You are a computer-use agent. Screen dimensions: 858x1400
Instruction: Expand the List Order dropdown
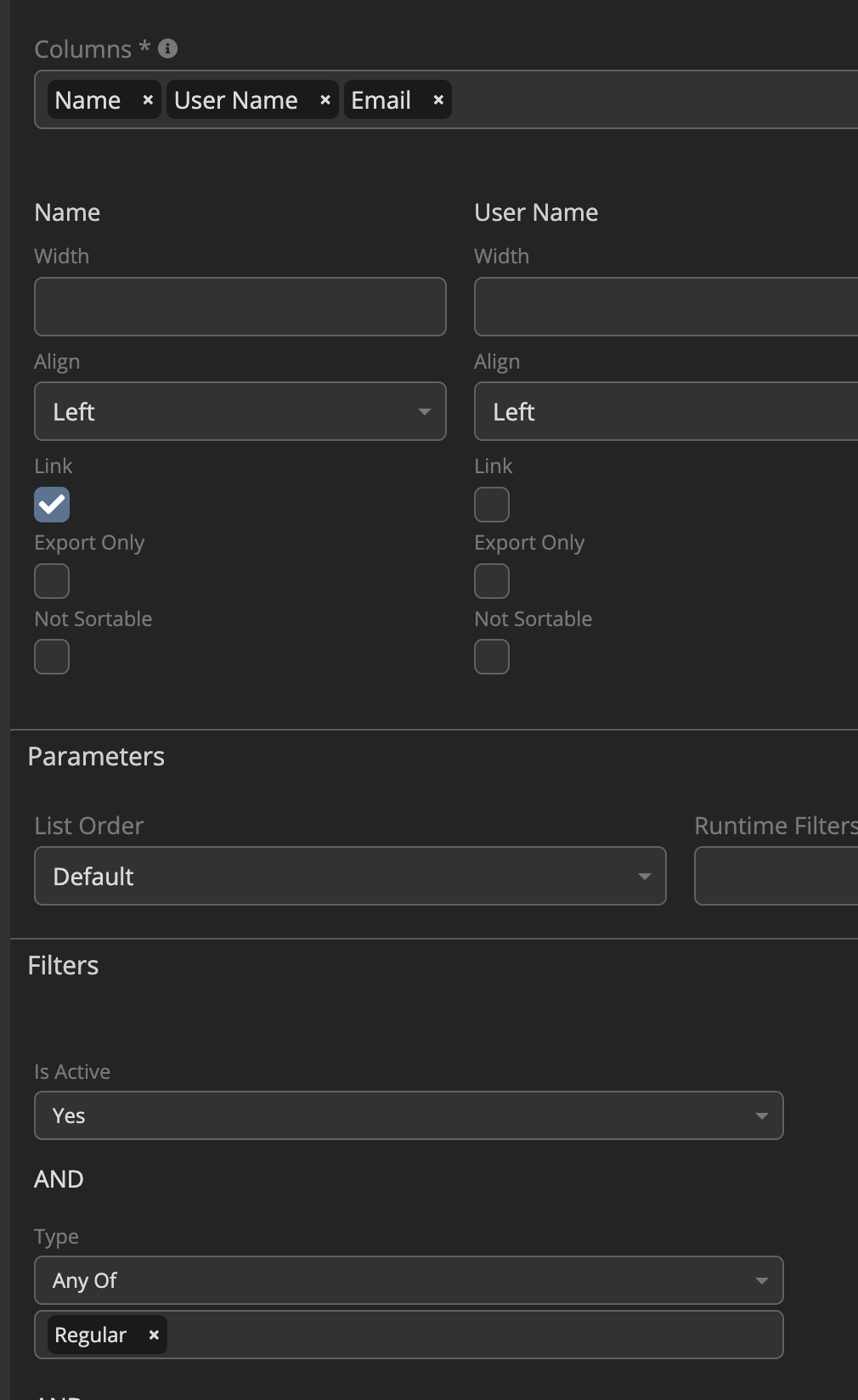tap(350, 876)
